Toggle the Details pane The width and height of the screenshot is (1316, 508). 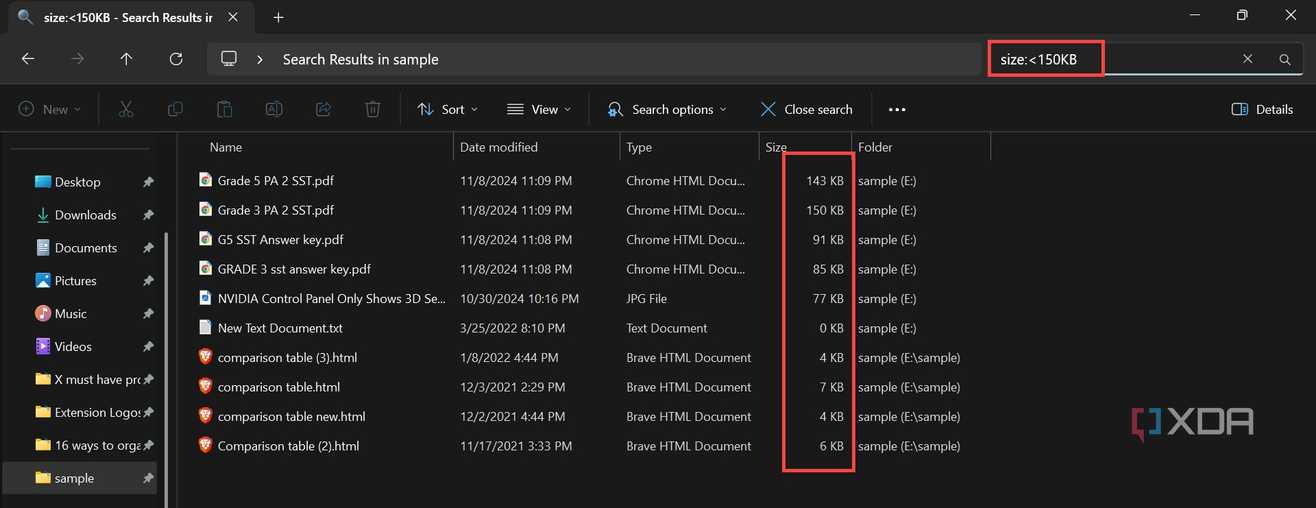[1262, 109]
